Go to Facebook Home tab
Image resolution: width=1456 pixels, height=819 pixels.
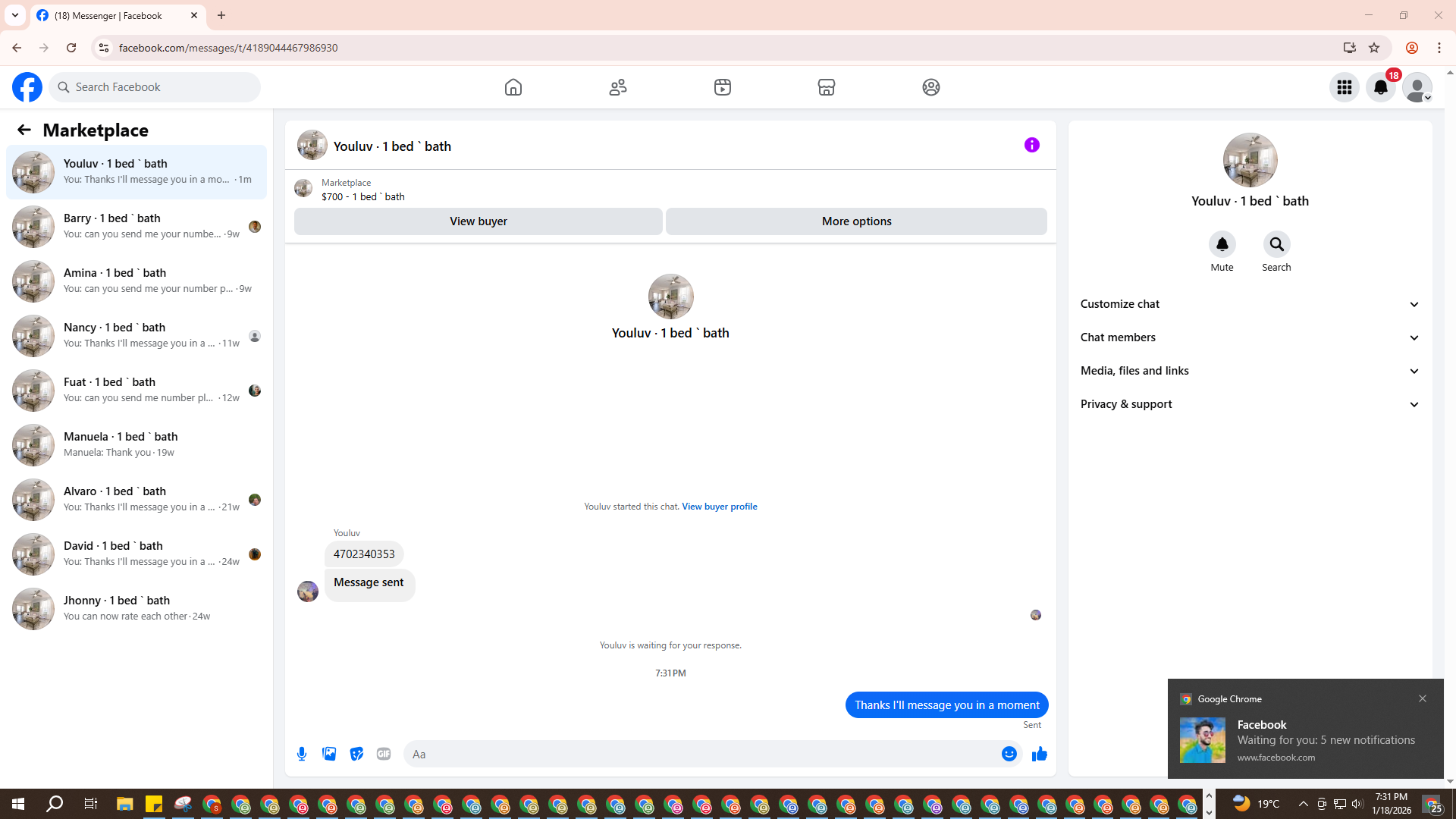[513, 87]
